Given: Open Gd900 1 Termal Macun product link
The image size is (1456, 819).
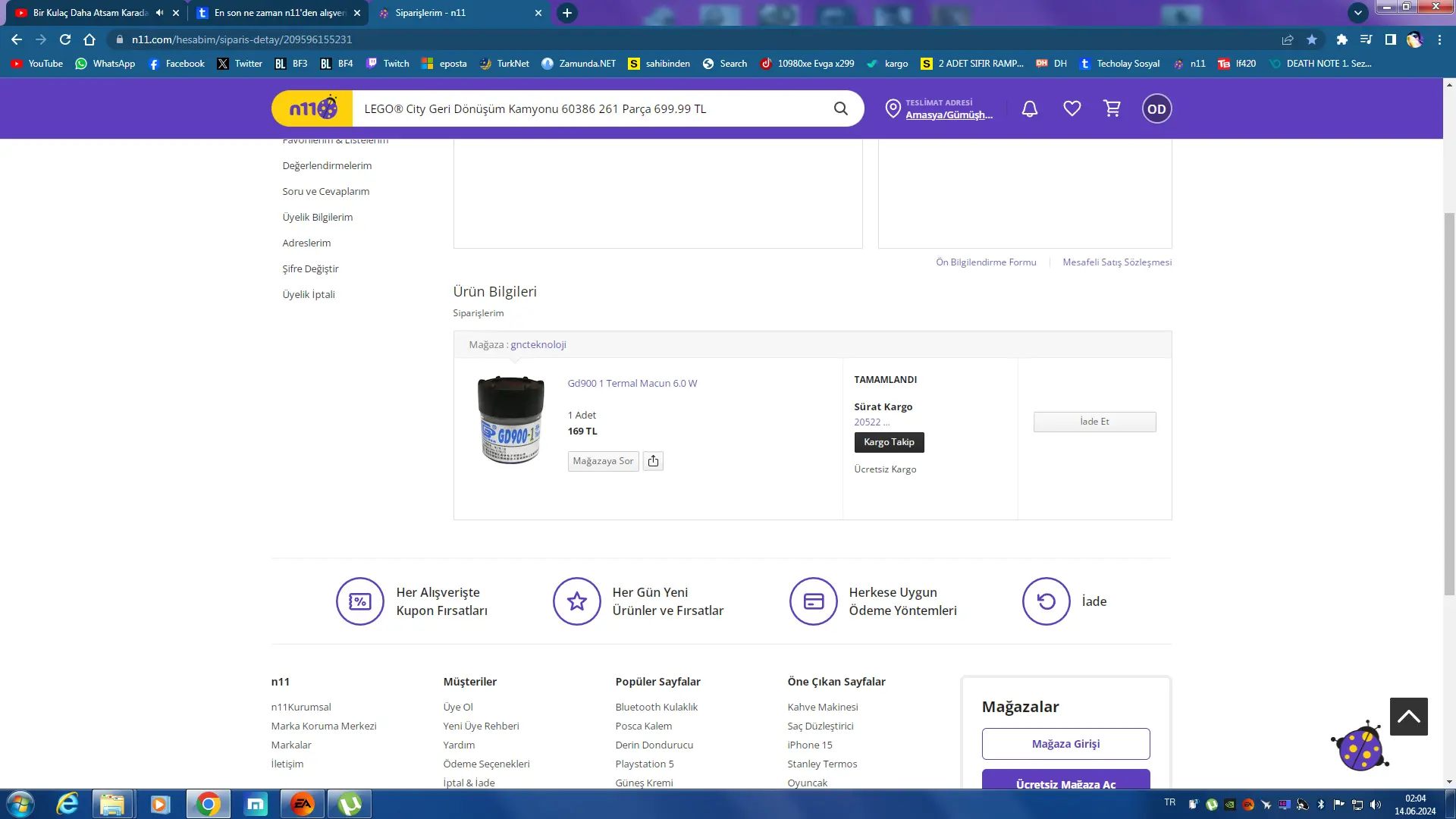Looking at the screenshot, I should click(632, 383).
